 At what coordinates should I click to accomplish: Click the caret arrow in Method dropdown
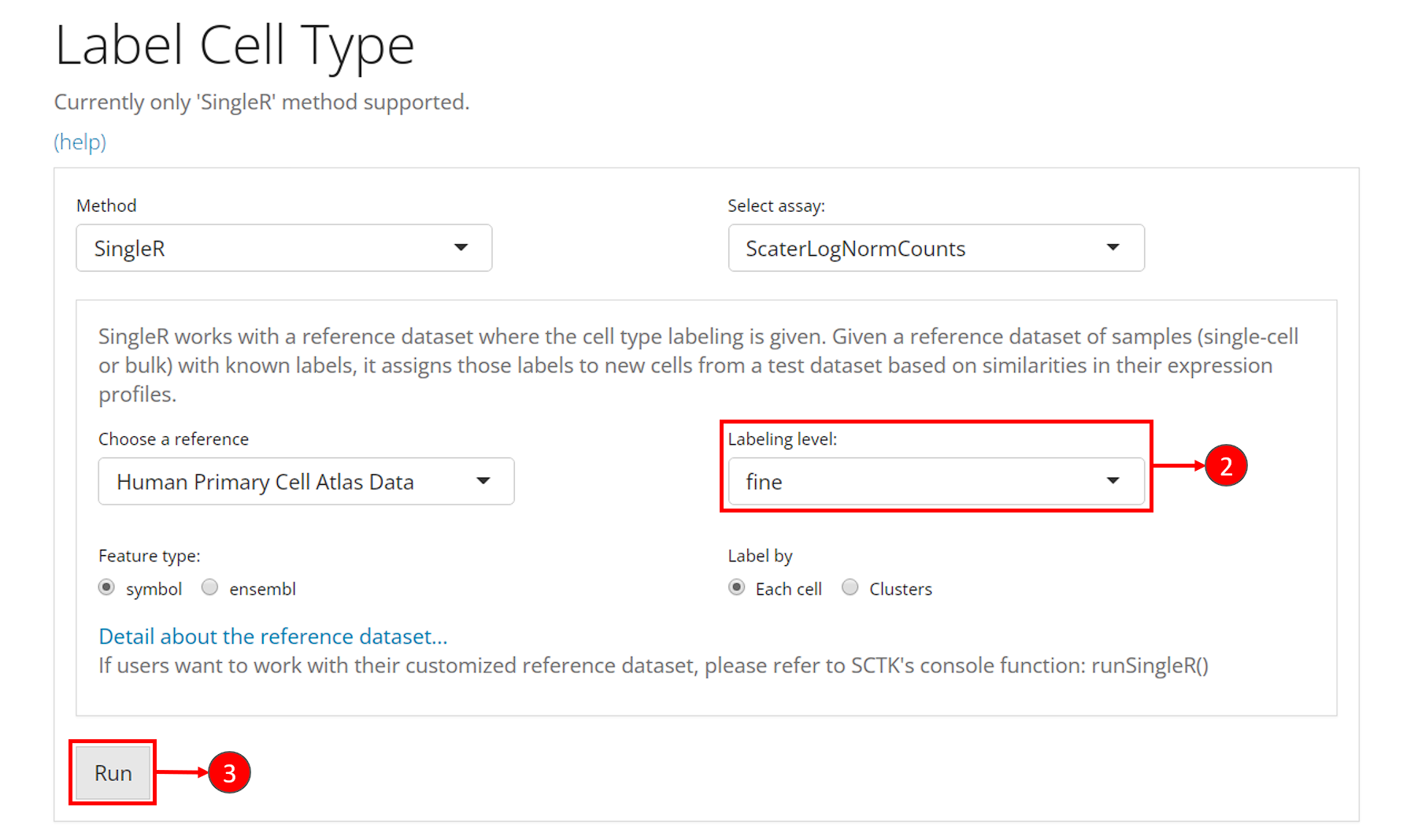[x=461, y=248]
